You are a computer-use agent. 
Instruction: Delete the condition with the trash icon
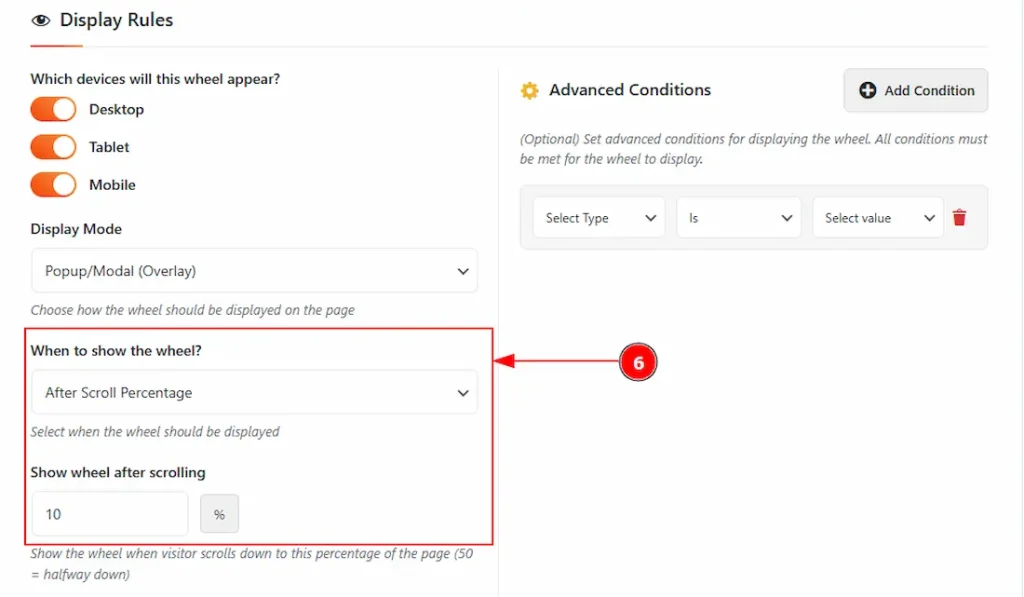coord(960,218)
